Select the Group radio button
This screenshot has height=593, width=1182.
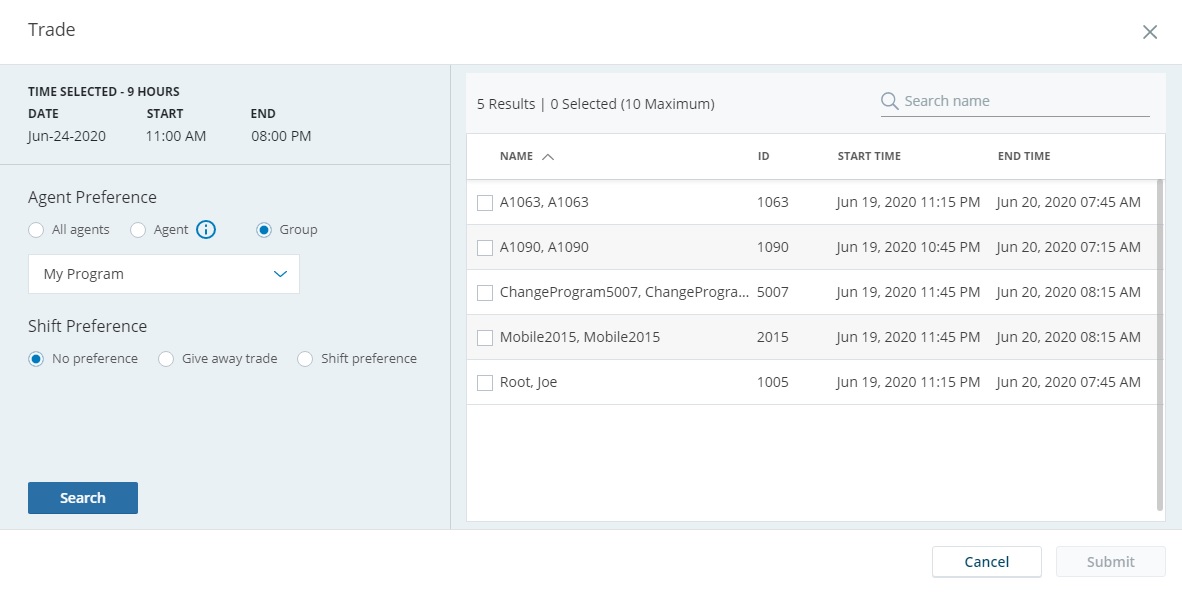pos(264,230)
